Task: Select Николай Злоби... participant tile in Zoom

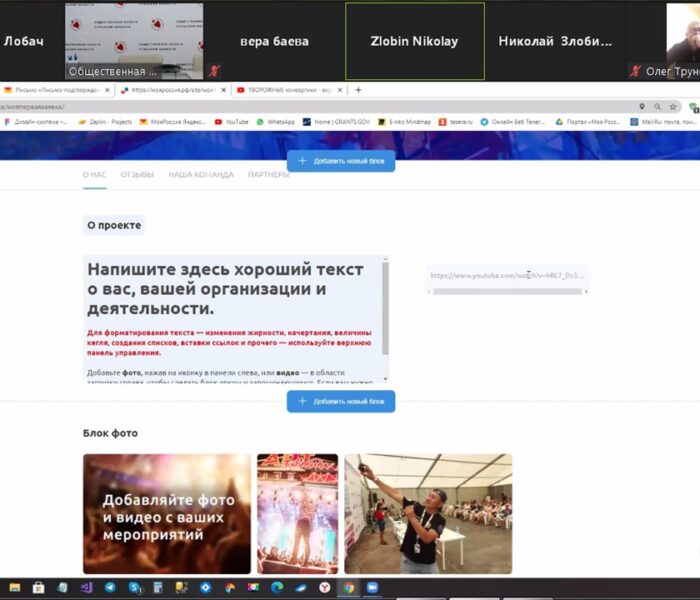Action: (x=555, y=41)
